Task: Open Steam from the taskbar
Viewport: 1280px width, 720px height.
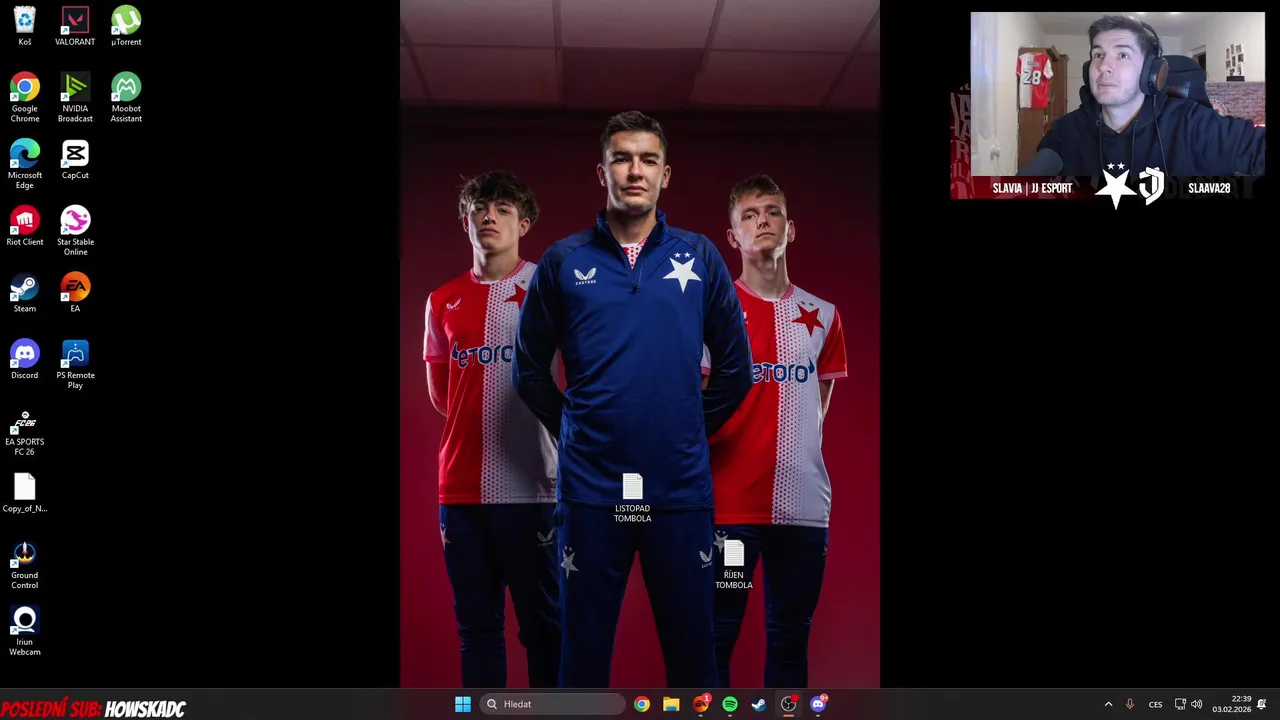Action: point(759,704)
